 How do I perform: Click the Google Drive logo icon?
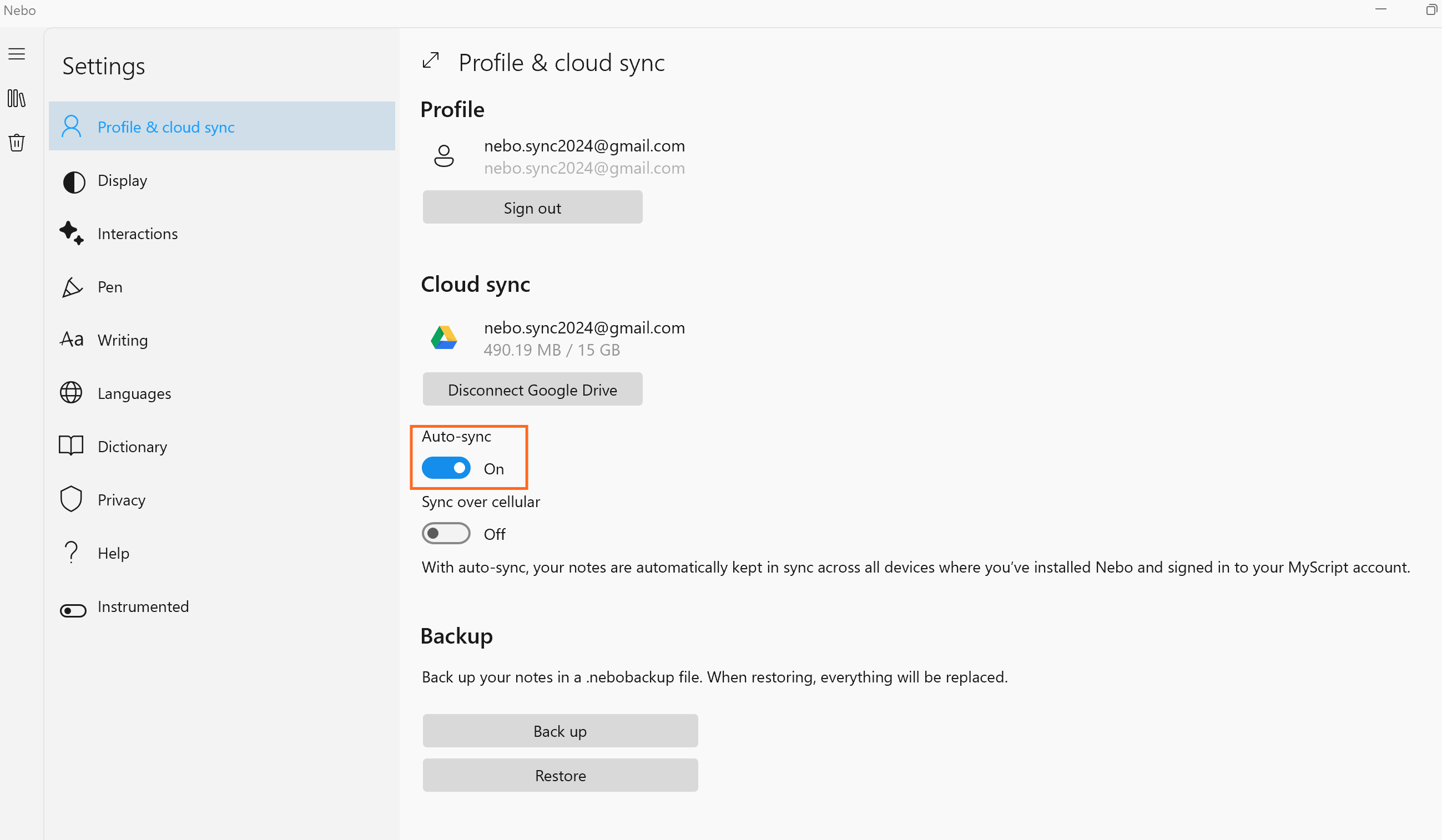pyautogui.click(x=443, y=338)
